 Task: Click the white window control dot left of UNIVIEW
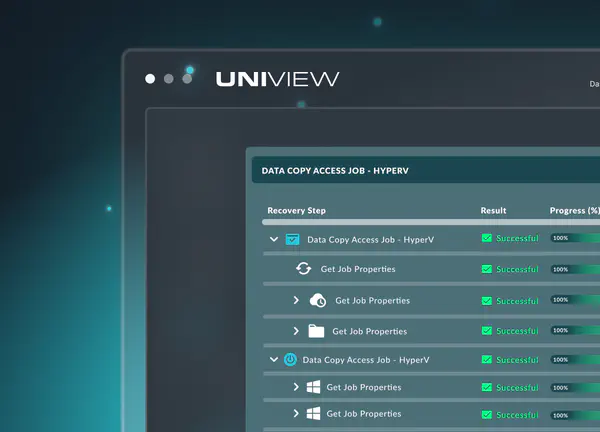coord(150,79)
